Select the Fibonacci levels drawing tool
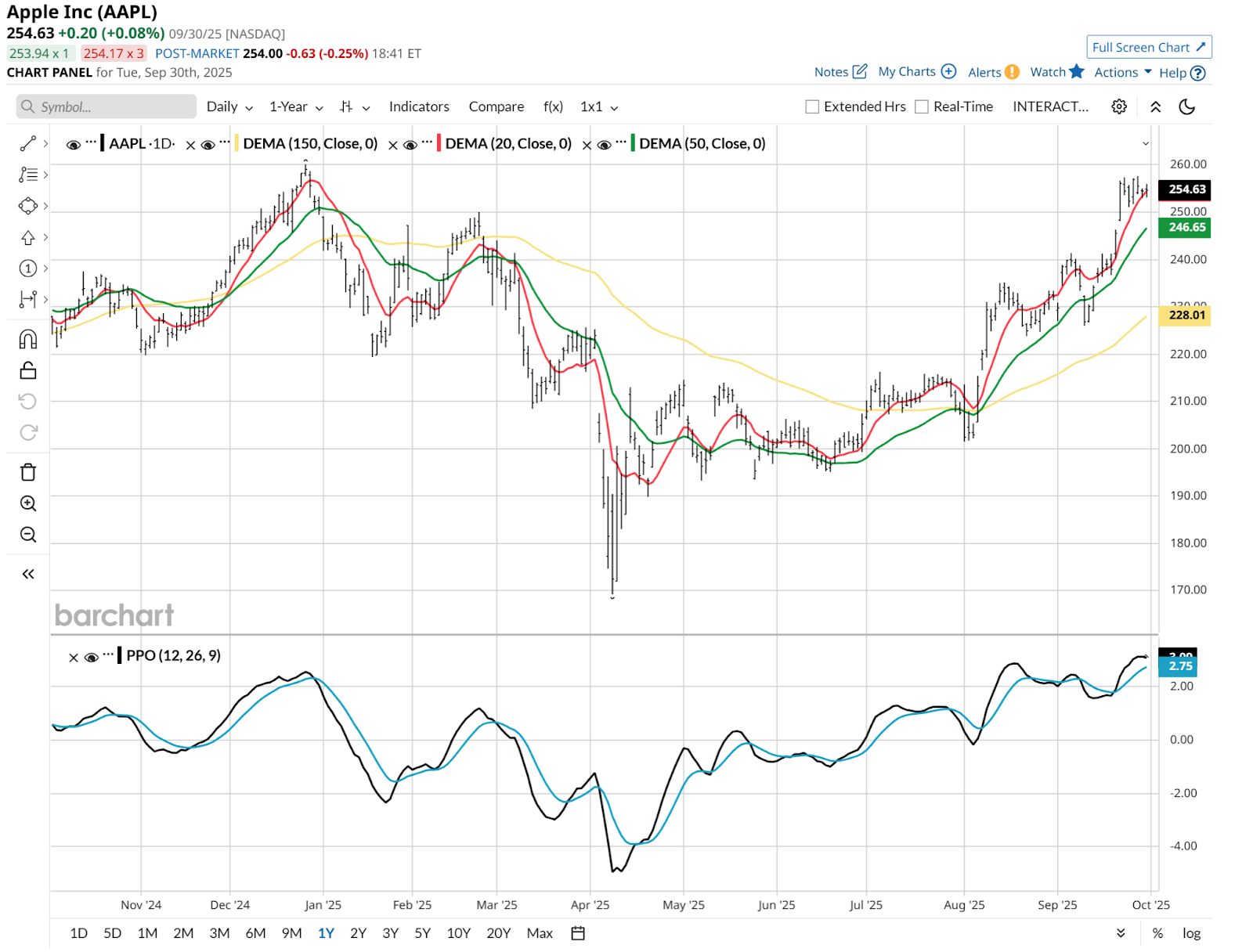The height and width of the screenshot is (952, 1253). click(27, 175)
